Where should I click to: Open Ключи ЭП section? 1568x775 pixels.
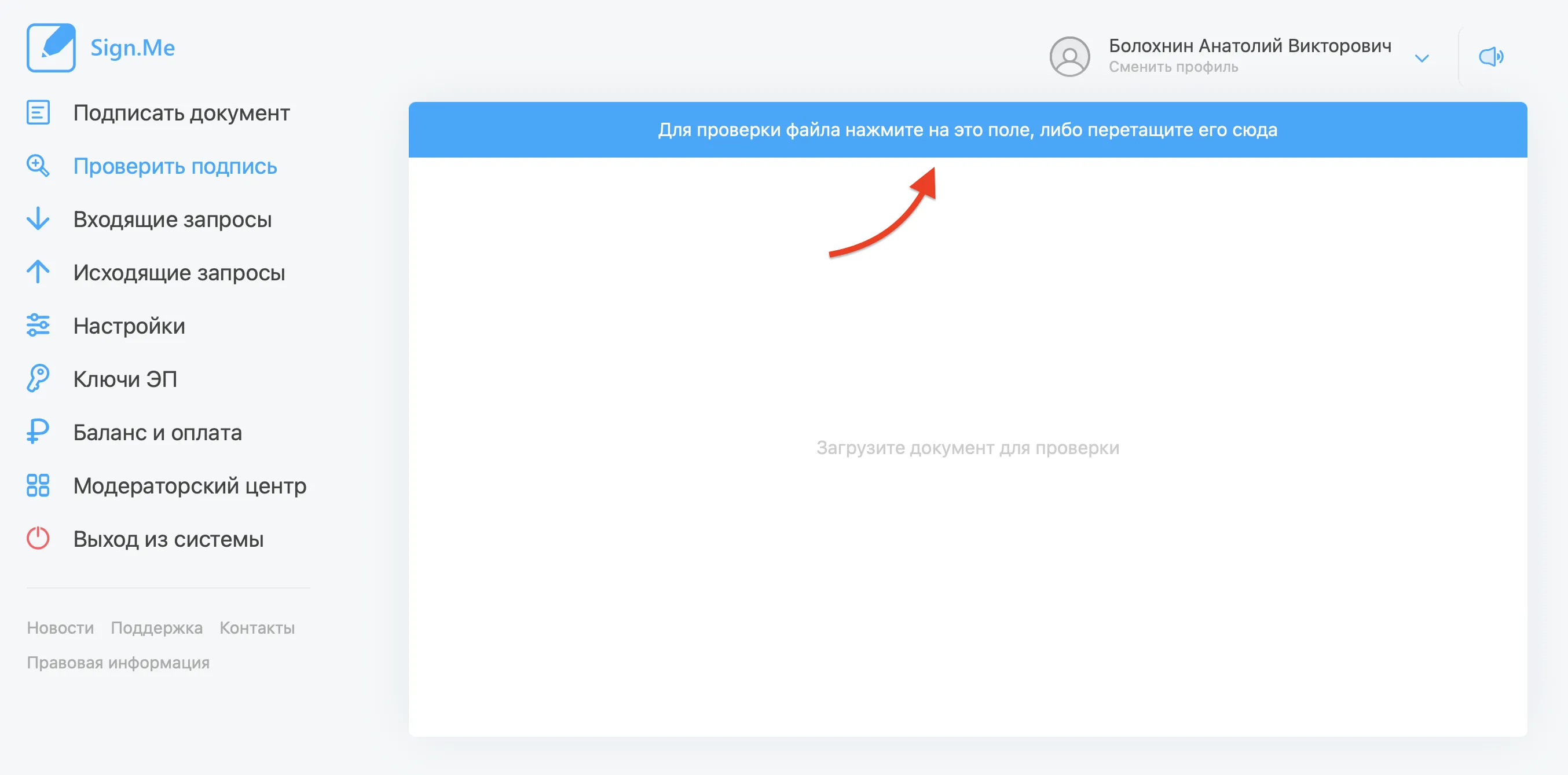pyautogui.click(x=126, y=379)
